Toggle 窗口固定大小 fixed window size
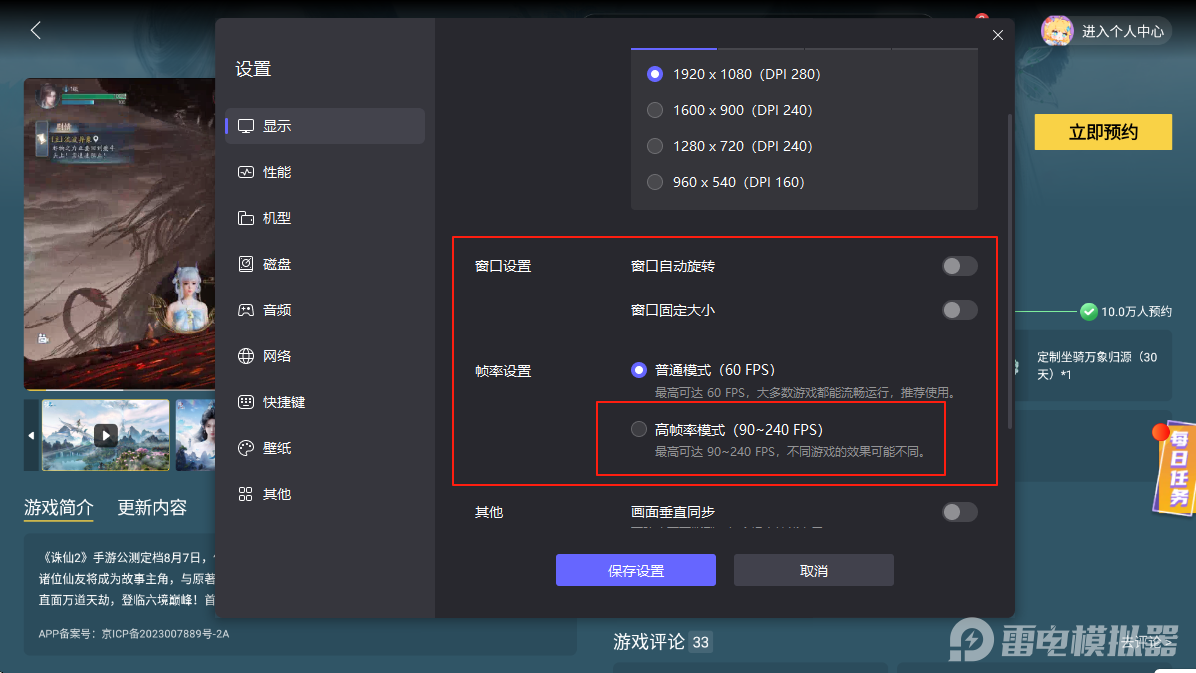This screenshot has width=1196, height=673. (x=958, y=310)
